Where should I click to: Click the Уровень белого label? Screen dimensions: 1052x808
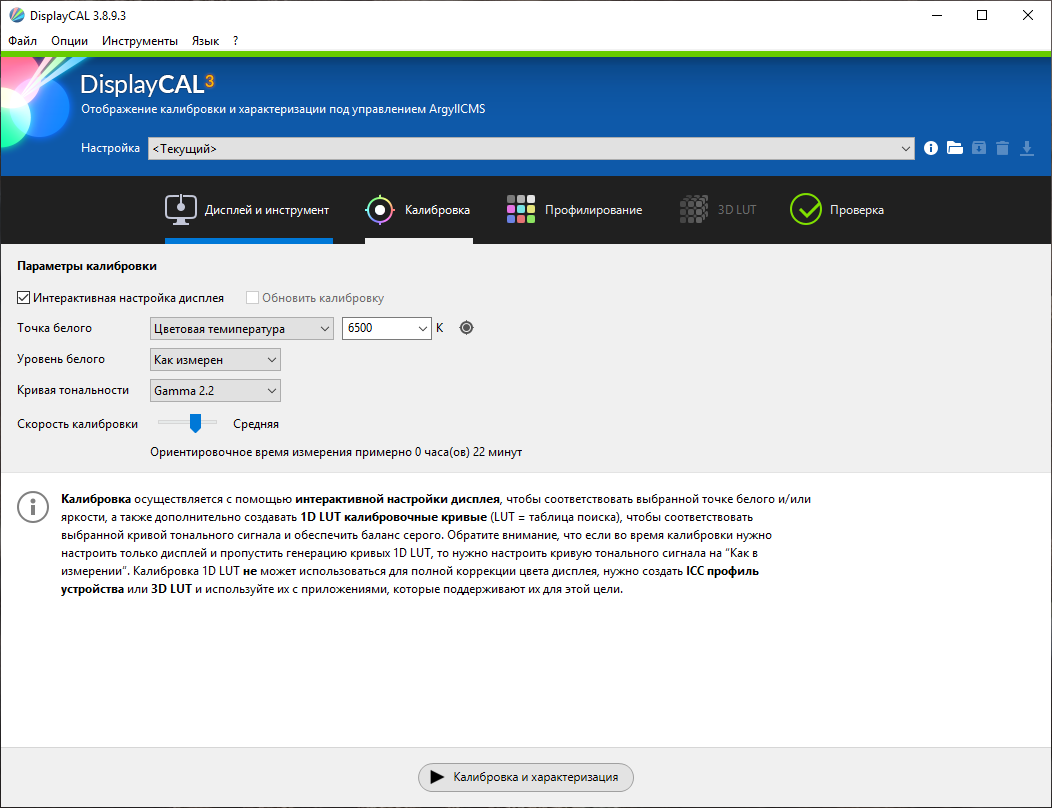click(61, 359)
